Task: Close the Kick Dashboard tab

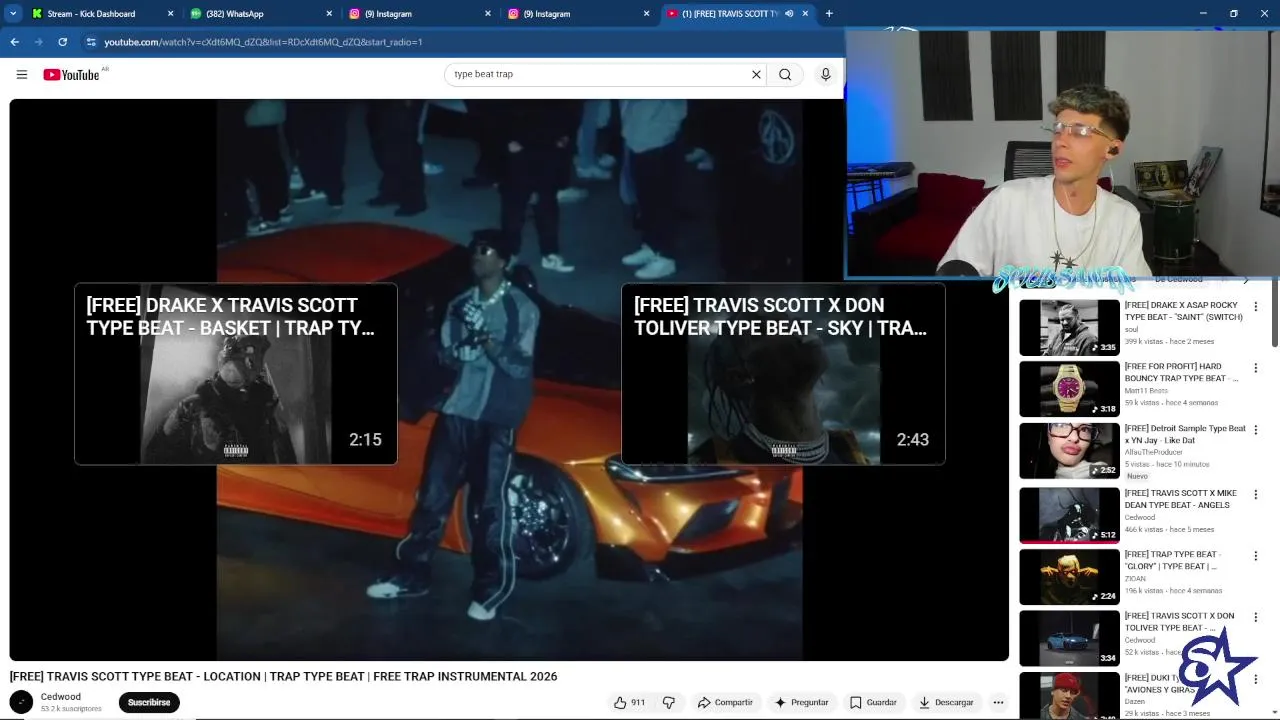Action: (x=170, y=14)
